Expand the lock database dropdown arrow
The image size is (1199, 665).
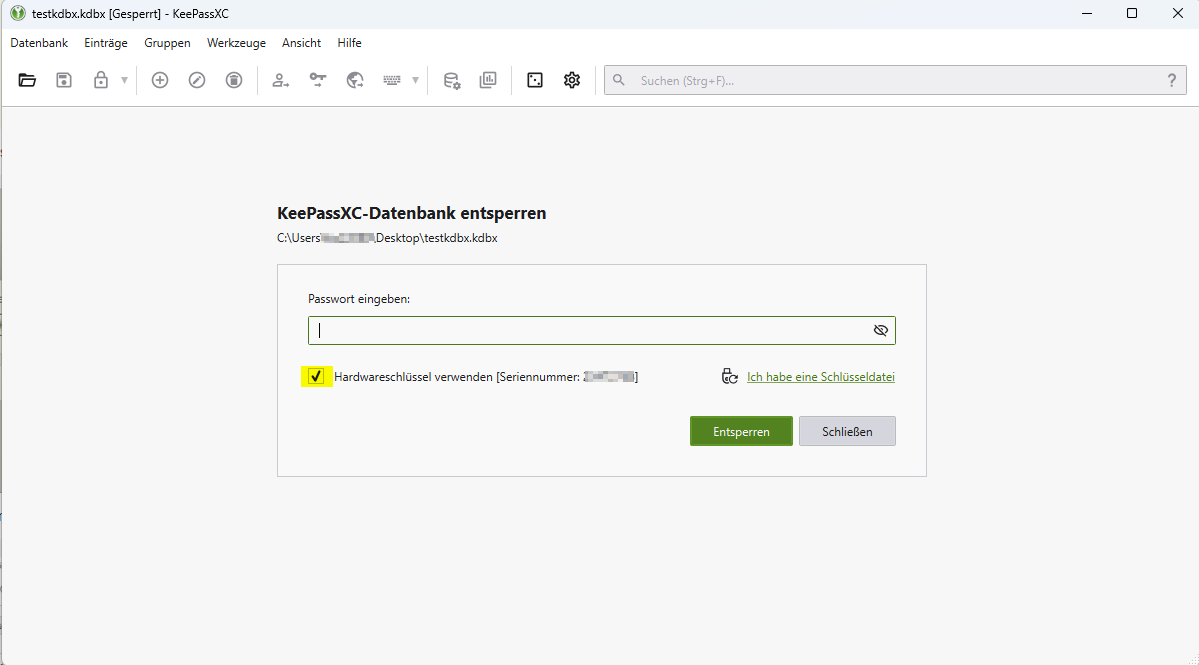click(x=124, y=80)
